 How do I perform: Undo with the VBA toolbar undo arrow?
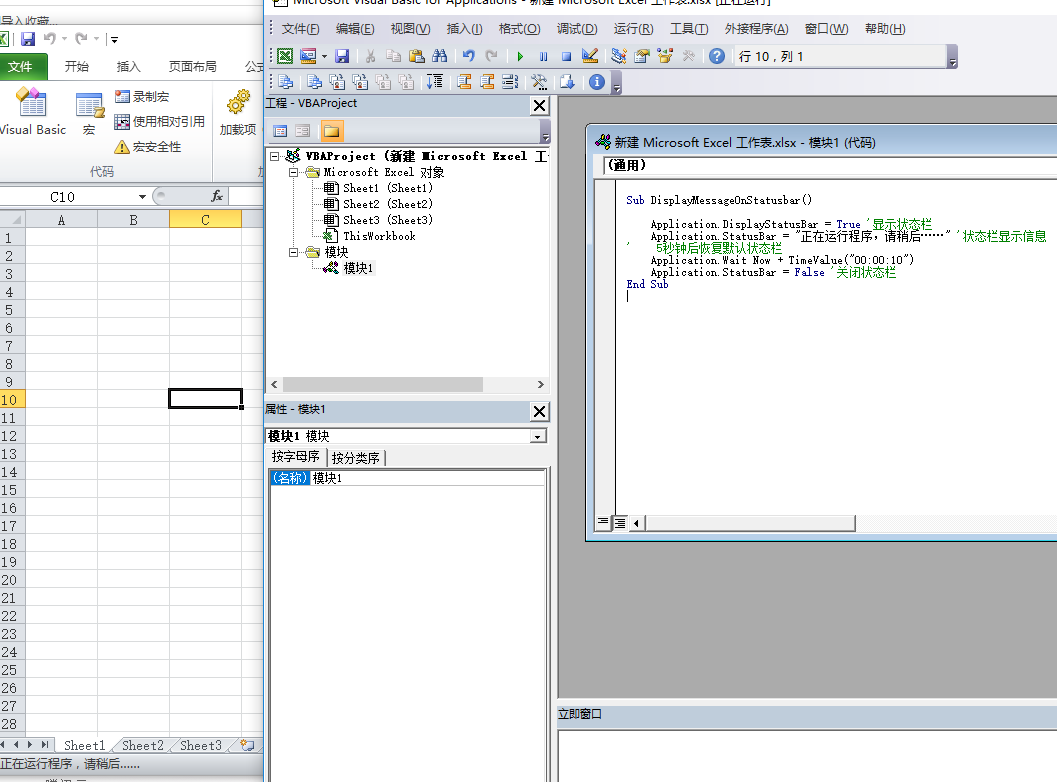pyautogui.click(x=469, y=57)
